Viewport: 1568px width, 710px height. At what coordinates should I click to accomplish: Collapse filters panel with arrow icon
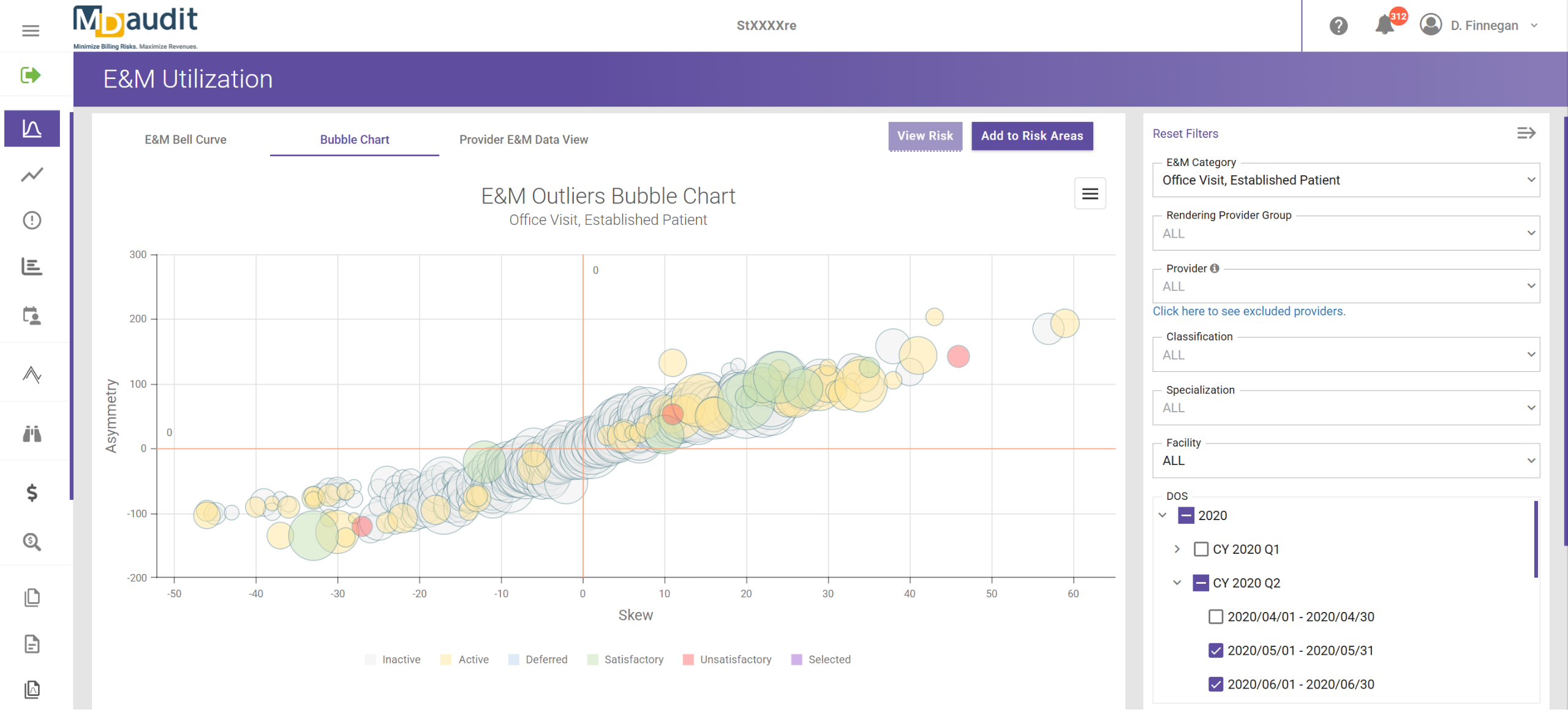click(1526, 133)
